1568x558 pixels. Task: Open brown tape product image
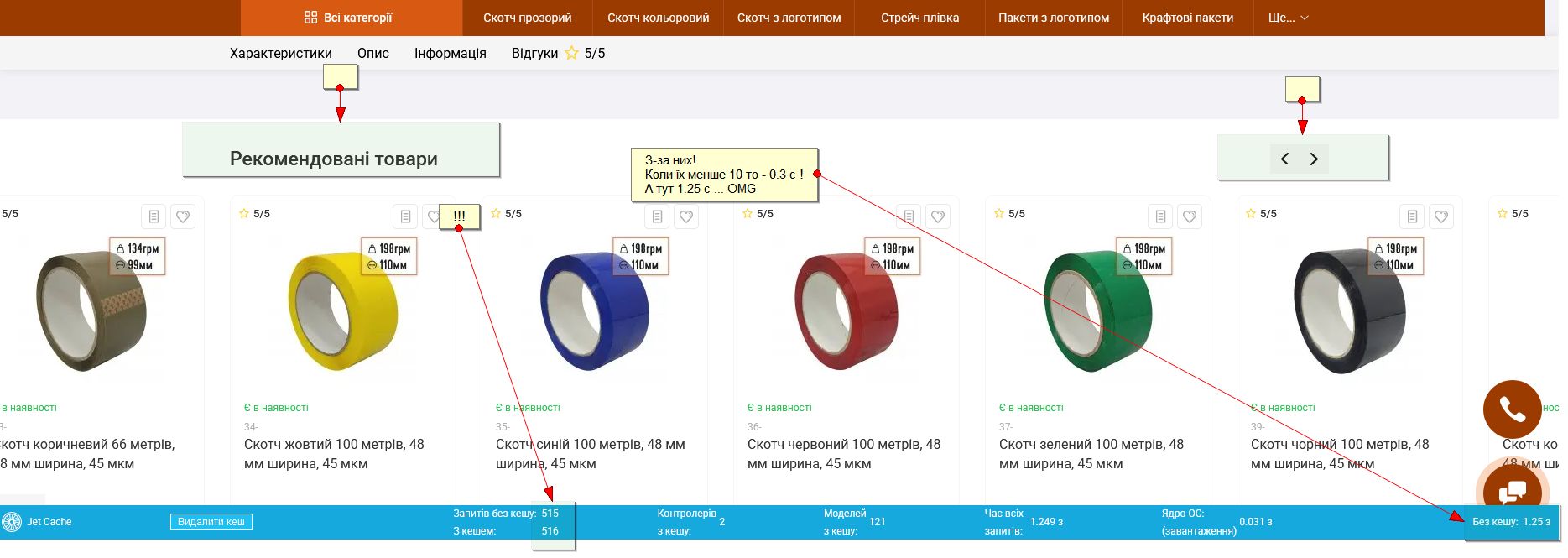[91, 311]
